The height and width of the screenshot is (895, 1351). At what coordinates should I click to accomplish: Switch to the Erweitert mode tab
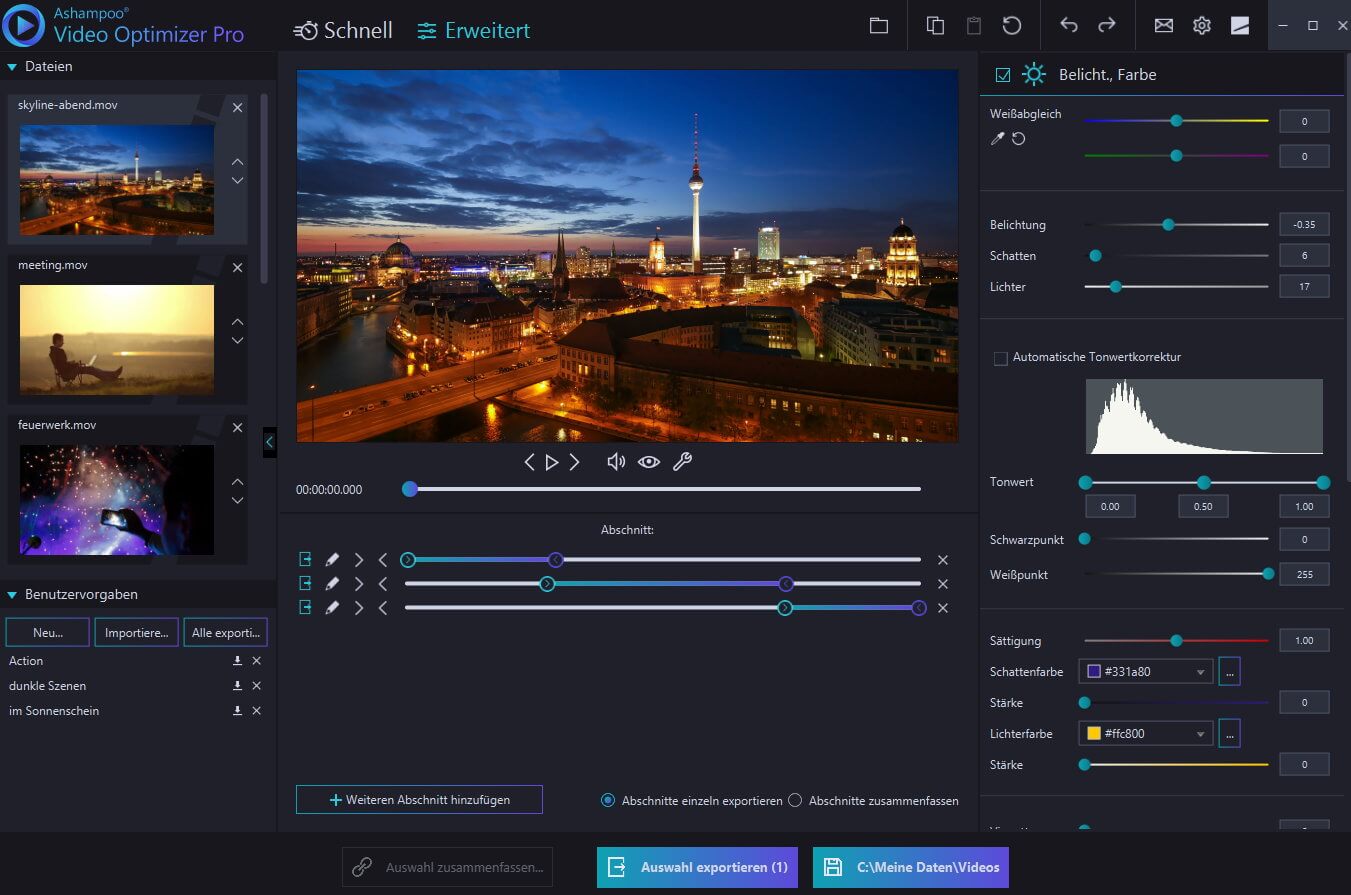pos(474,31)
